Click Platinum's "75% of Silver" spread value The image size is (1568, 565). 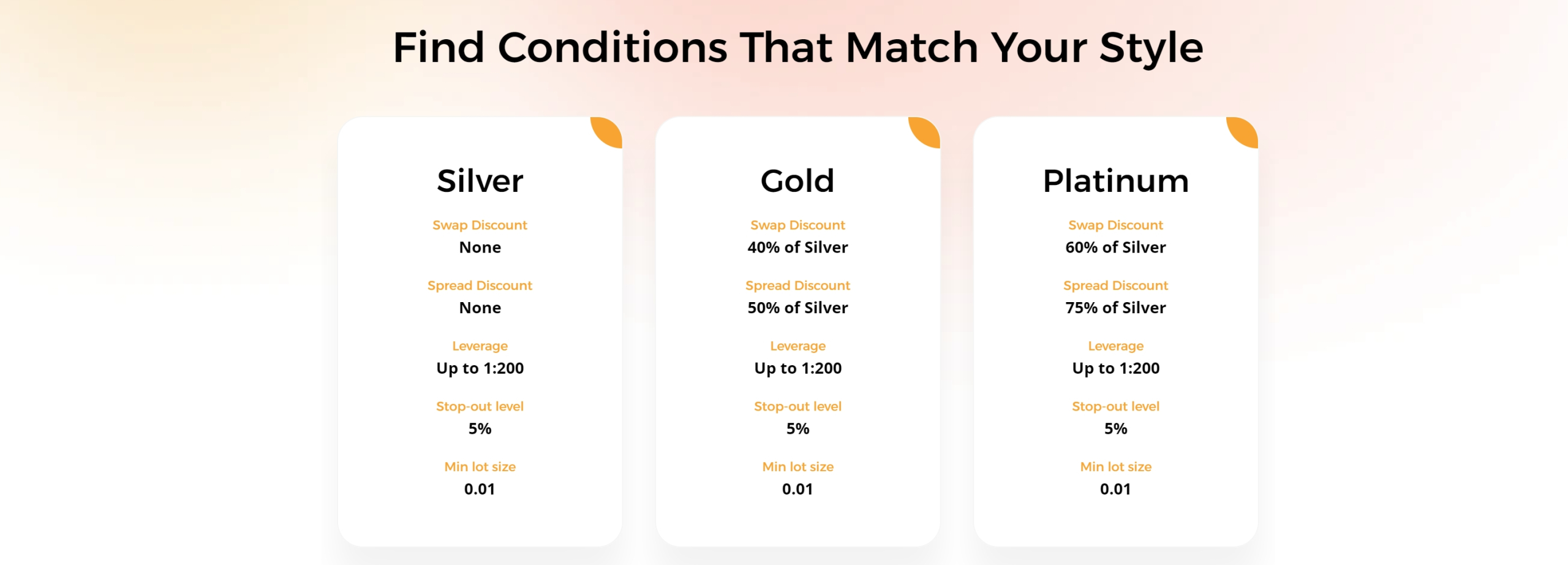point(1115,308)
